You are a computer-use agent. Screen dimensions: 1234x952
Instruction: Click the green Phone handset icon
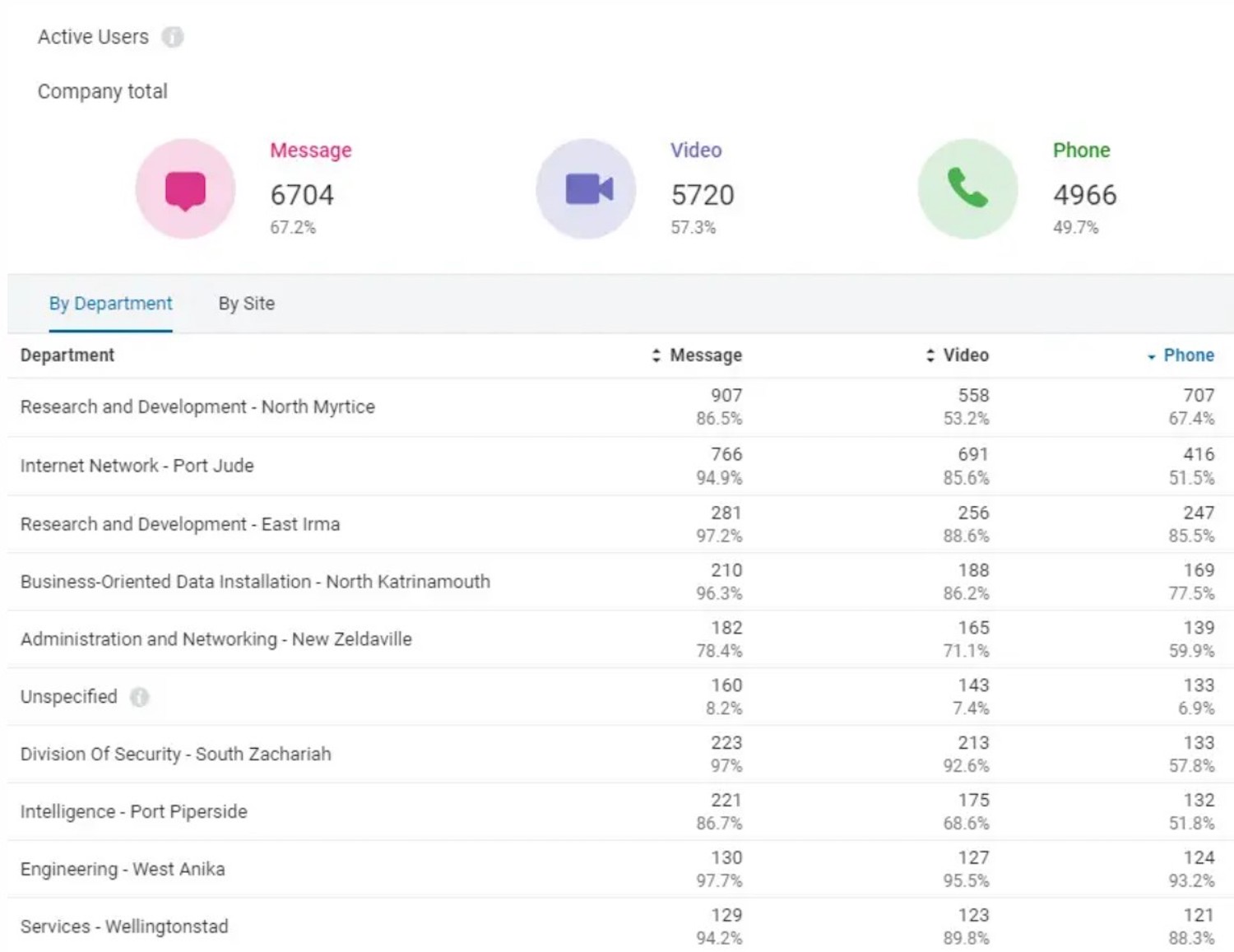(x=967, y=189)
